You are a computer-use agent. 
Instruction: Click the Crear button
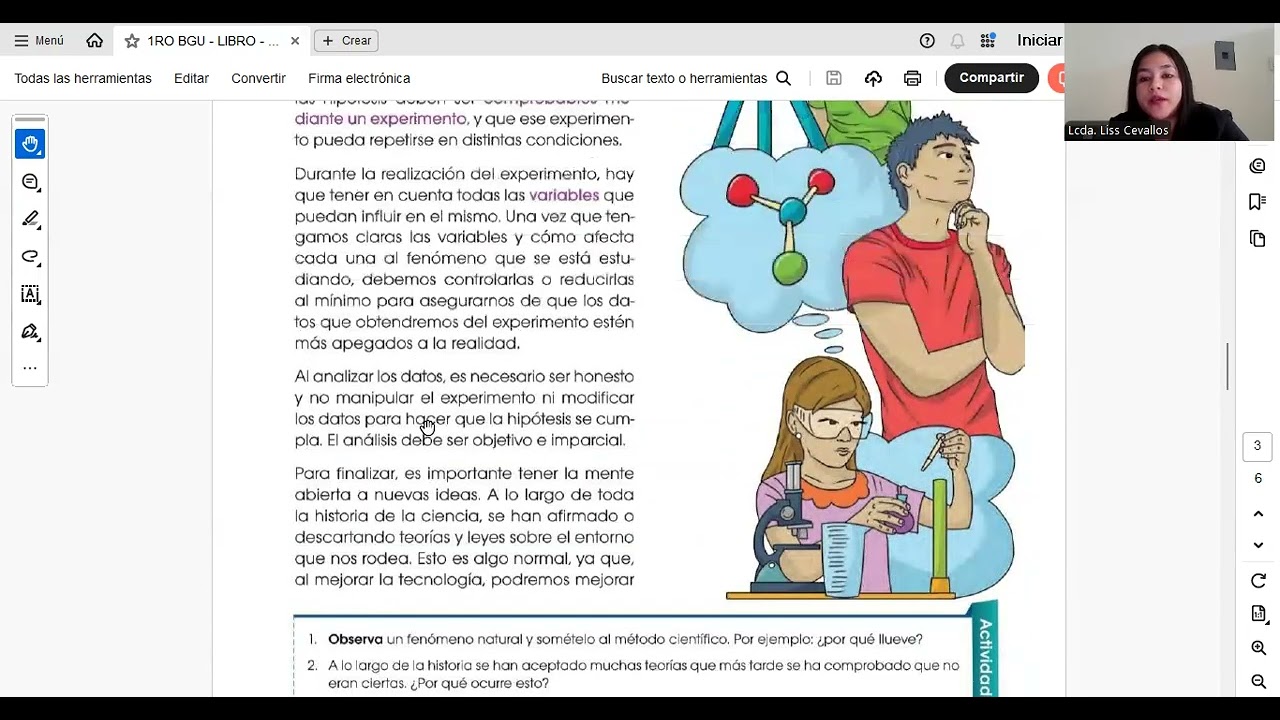(x=346, y=41)
